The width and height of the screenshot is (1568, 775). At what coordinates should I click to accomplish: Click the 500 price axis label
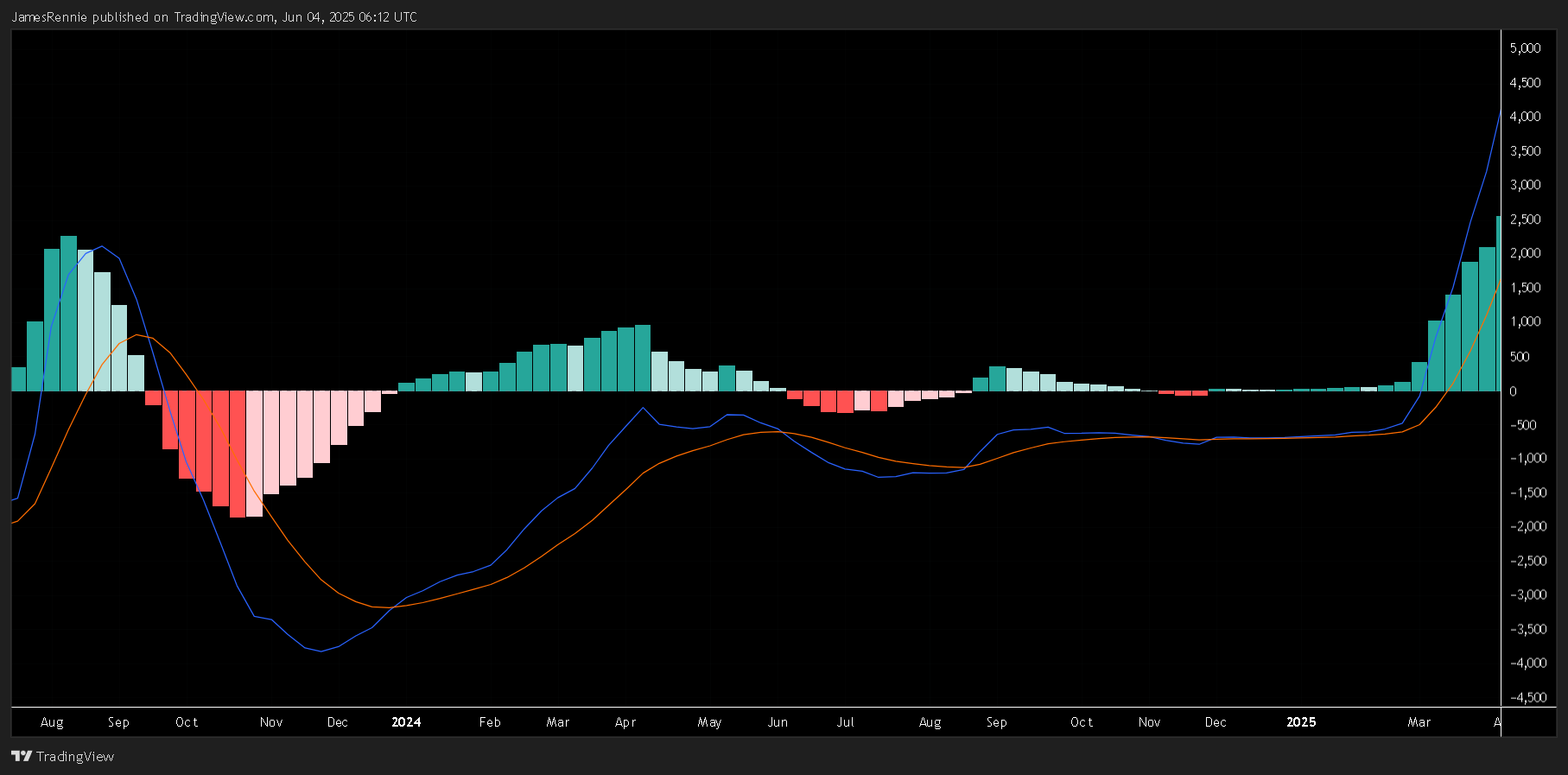[1520, 357]
